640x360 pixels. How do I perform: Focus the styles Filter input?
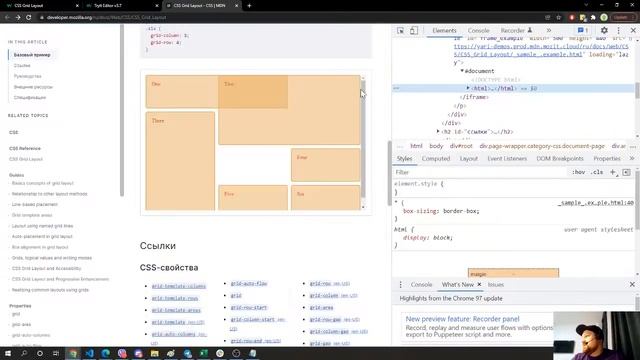click(x=480, y=173)
